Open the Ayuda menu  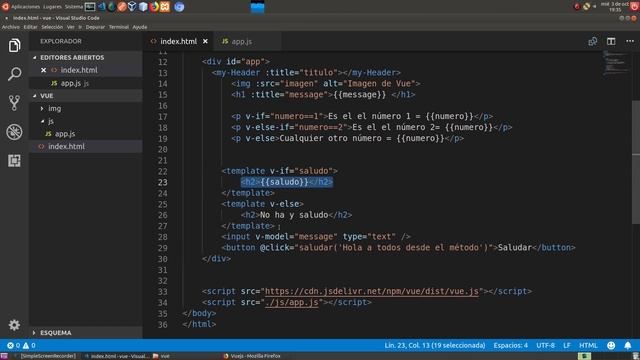tap(140, 27)
